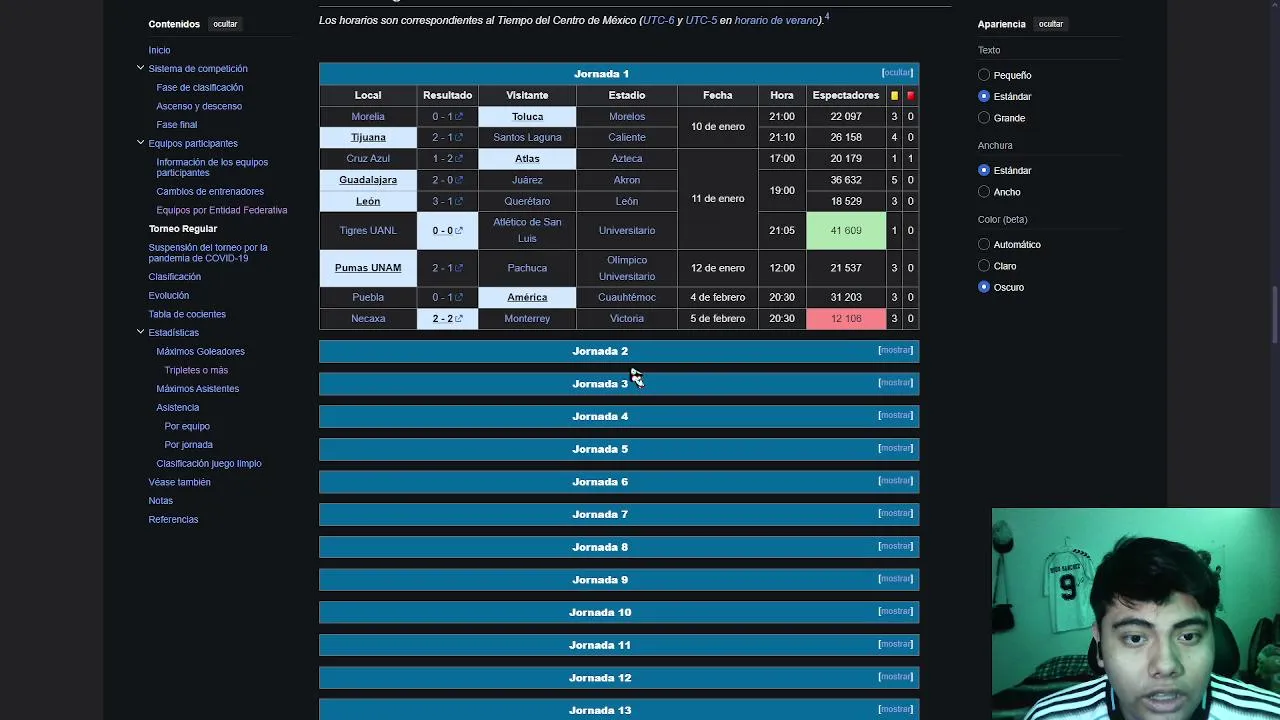Select Pequeño text size
1280x720 pixels.
984,75
